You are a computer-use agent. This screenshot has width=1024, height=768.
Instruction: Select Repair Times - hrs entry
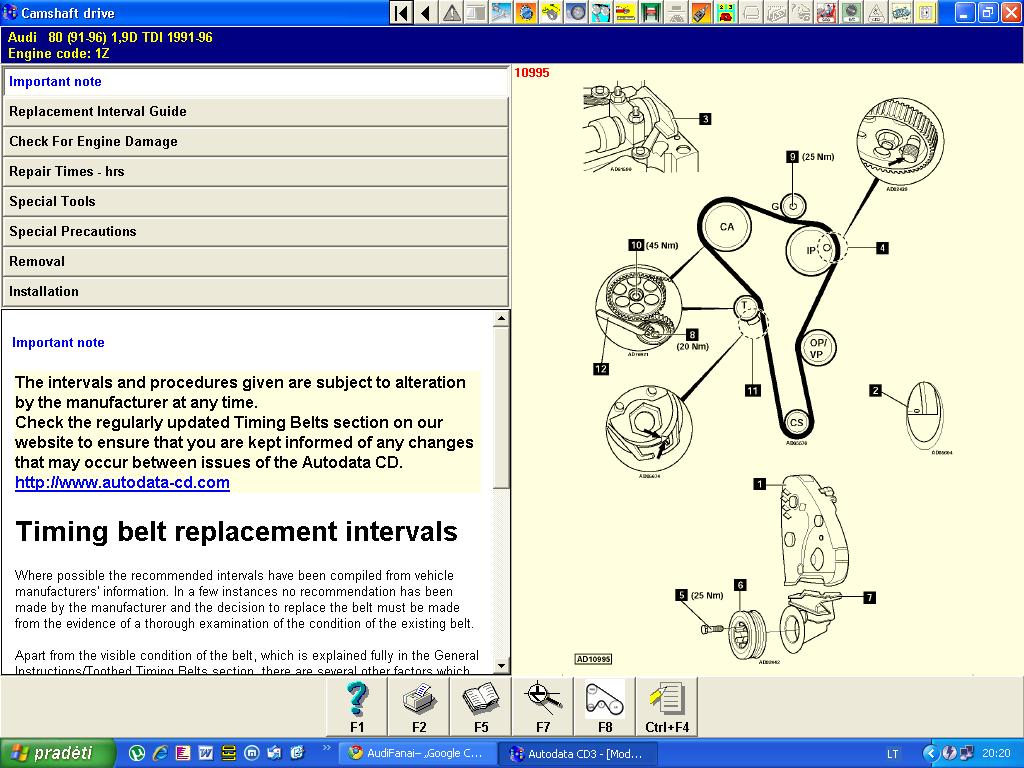[x=255, y=172]
